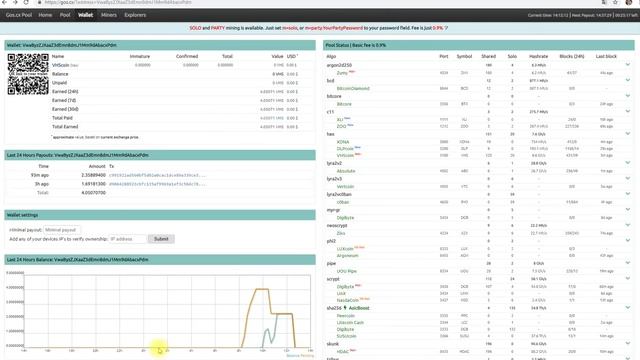Expand the scrypt algo chevron
This screenshot has width=640, height=360.
pyautogui.click(x=628, y=278)
